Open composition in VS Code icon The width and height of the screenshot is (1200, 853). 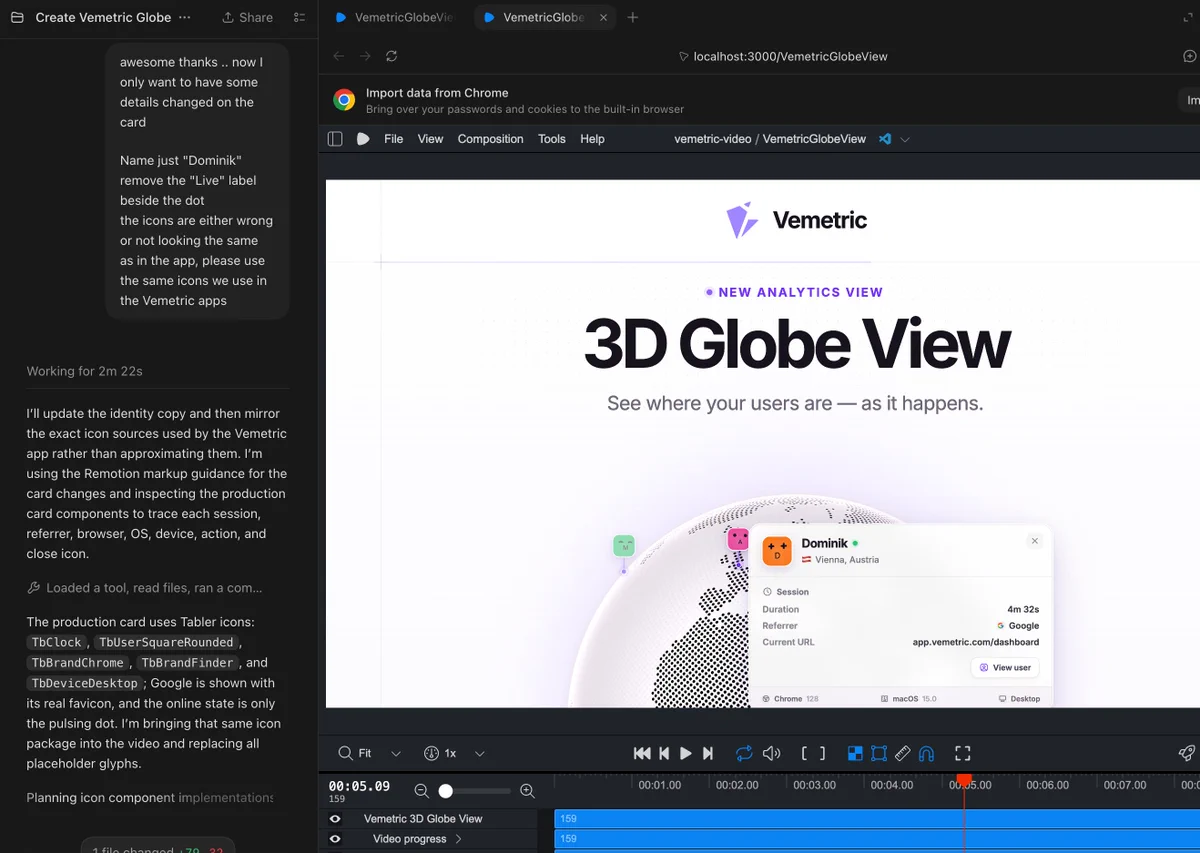click(x=885, y=139)
